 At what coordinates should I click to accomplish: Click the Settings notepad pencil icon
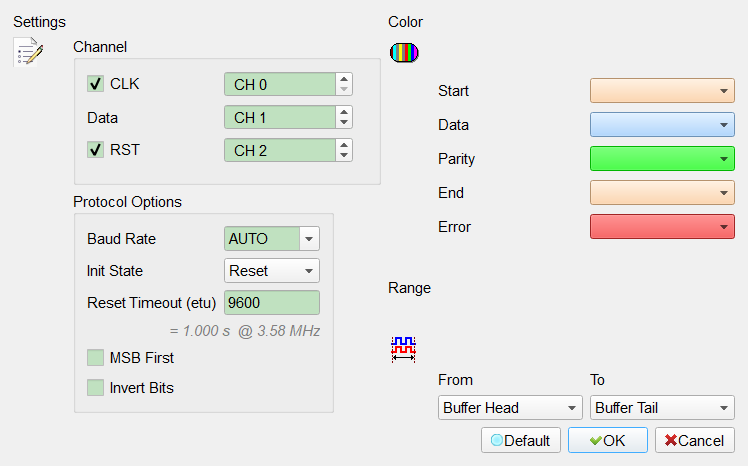[29, 52]
